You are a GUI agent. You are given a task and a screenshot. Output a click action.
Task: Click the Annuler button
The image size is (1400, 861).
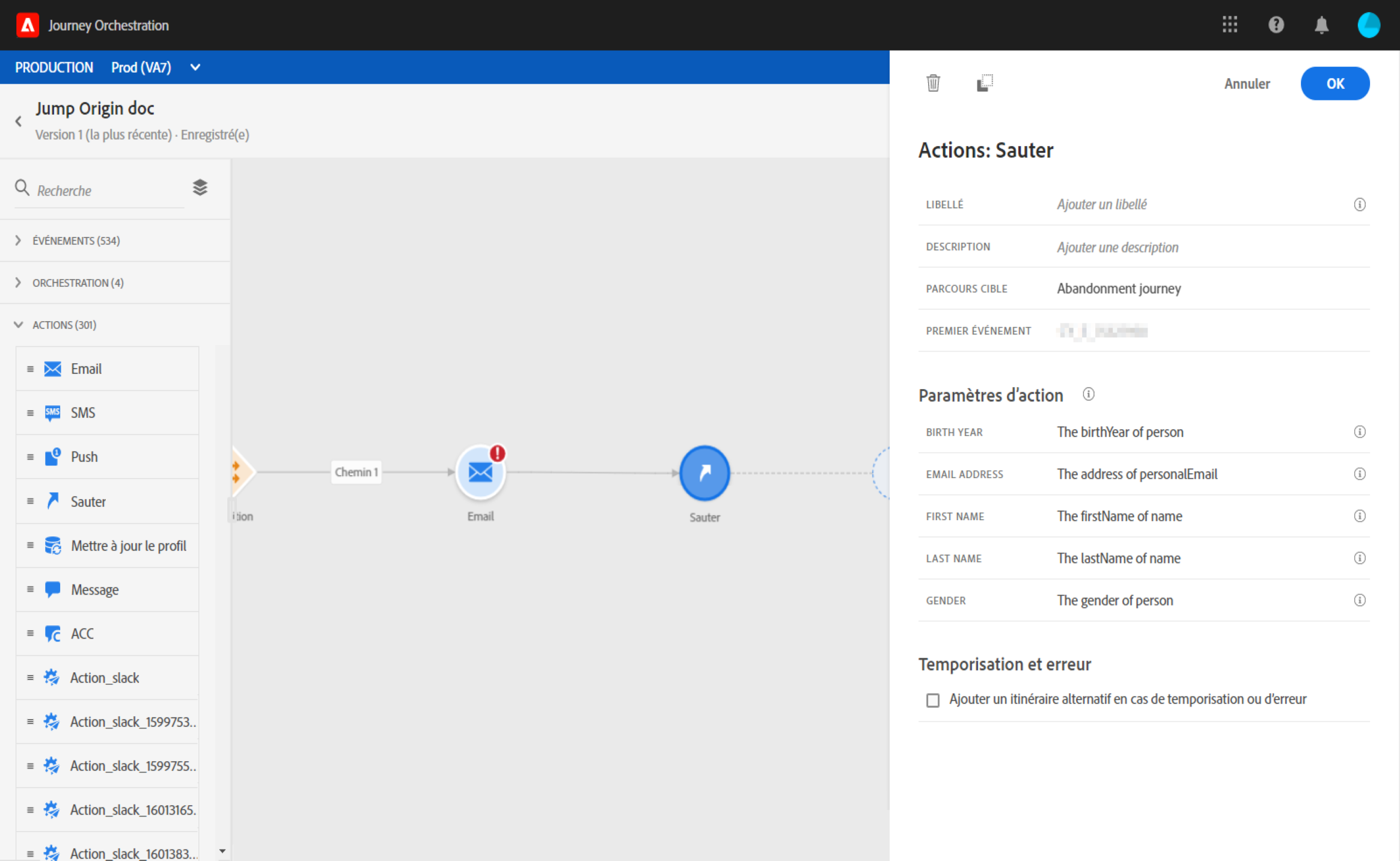(x=1247, y=84)
